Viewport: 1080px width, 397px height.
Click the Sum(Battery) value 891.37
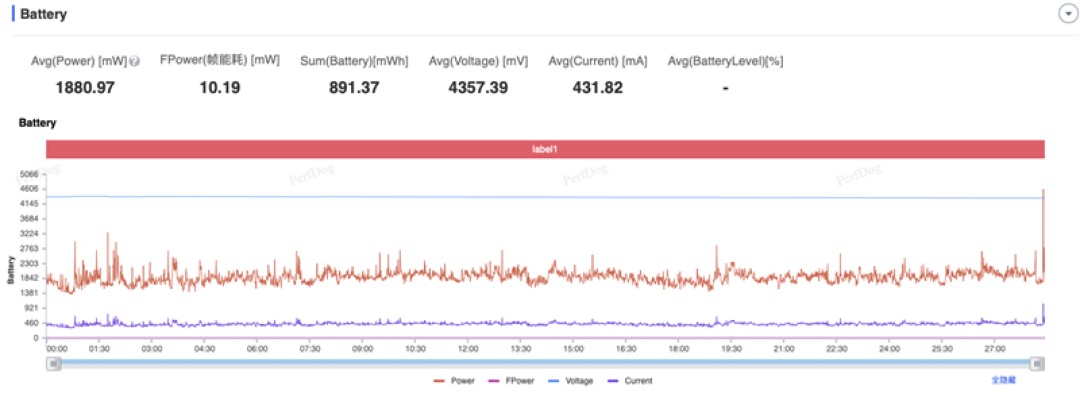click(x=354, y=88)
